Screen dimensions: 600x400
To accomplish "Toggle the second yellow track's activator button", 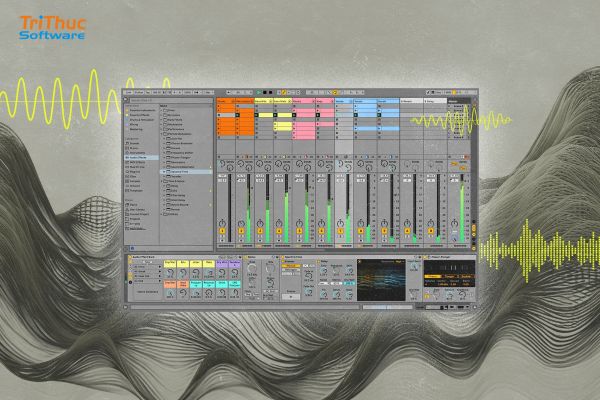I will point(279,231).
